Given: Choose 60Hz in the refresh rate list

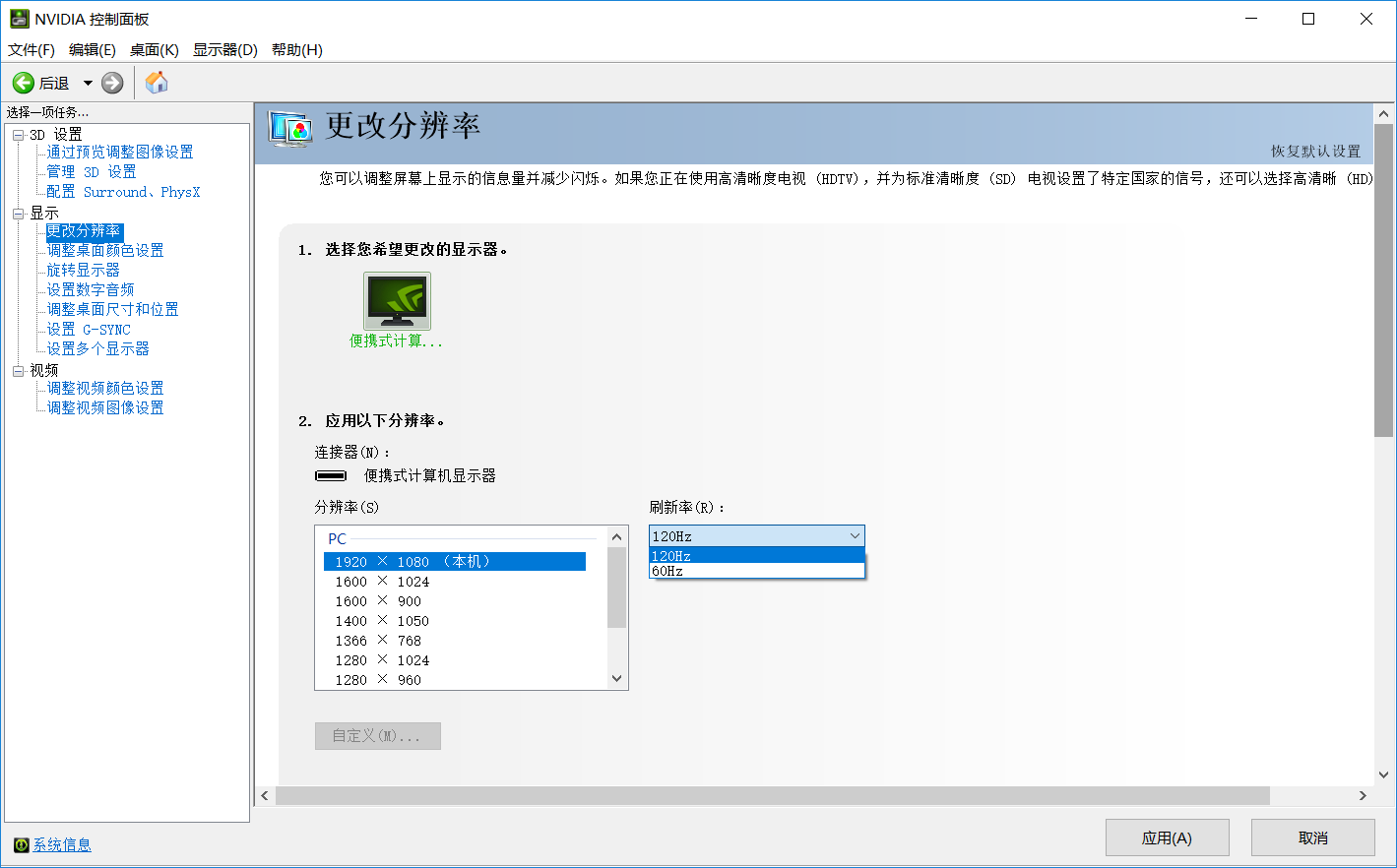Looking at the screenshot, I should 757,571.
